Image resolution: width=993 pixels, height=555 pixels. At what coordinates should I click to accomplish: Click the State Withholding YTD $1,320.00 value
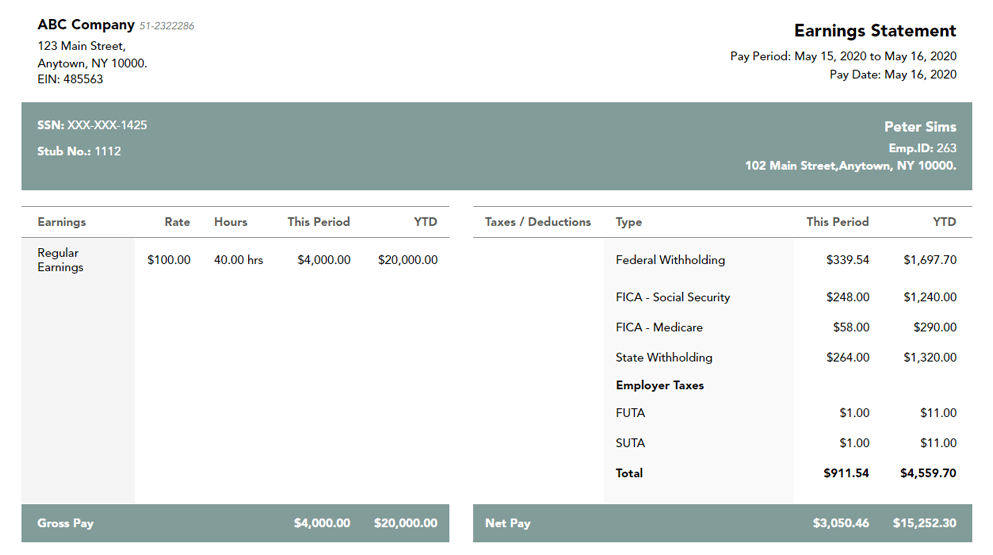(929, 357)
